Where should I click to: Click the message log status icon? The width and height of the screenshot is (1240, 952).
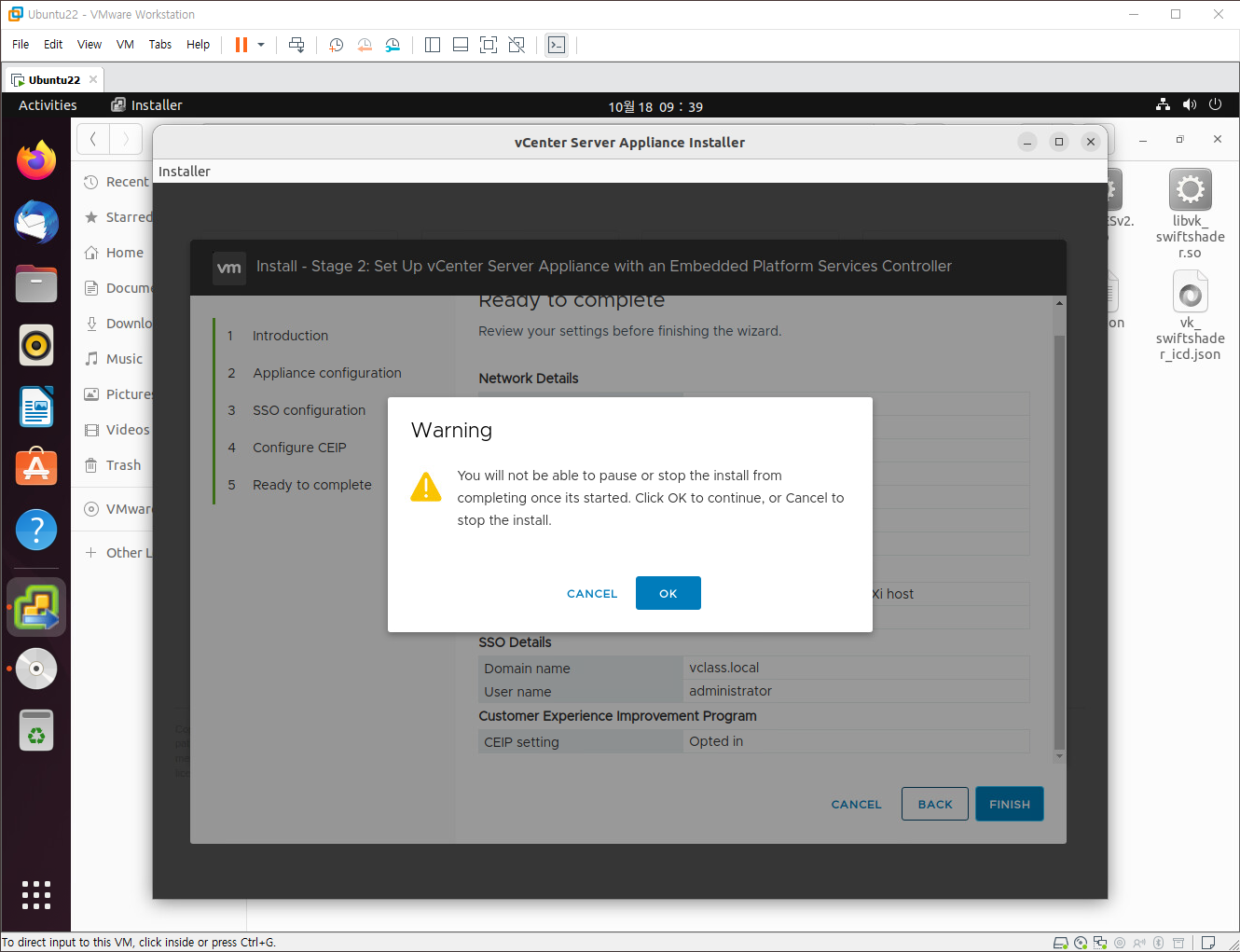tap(1208, 943)
